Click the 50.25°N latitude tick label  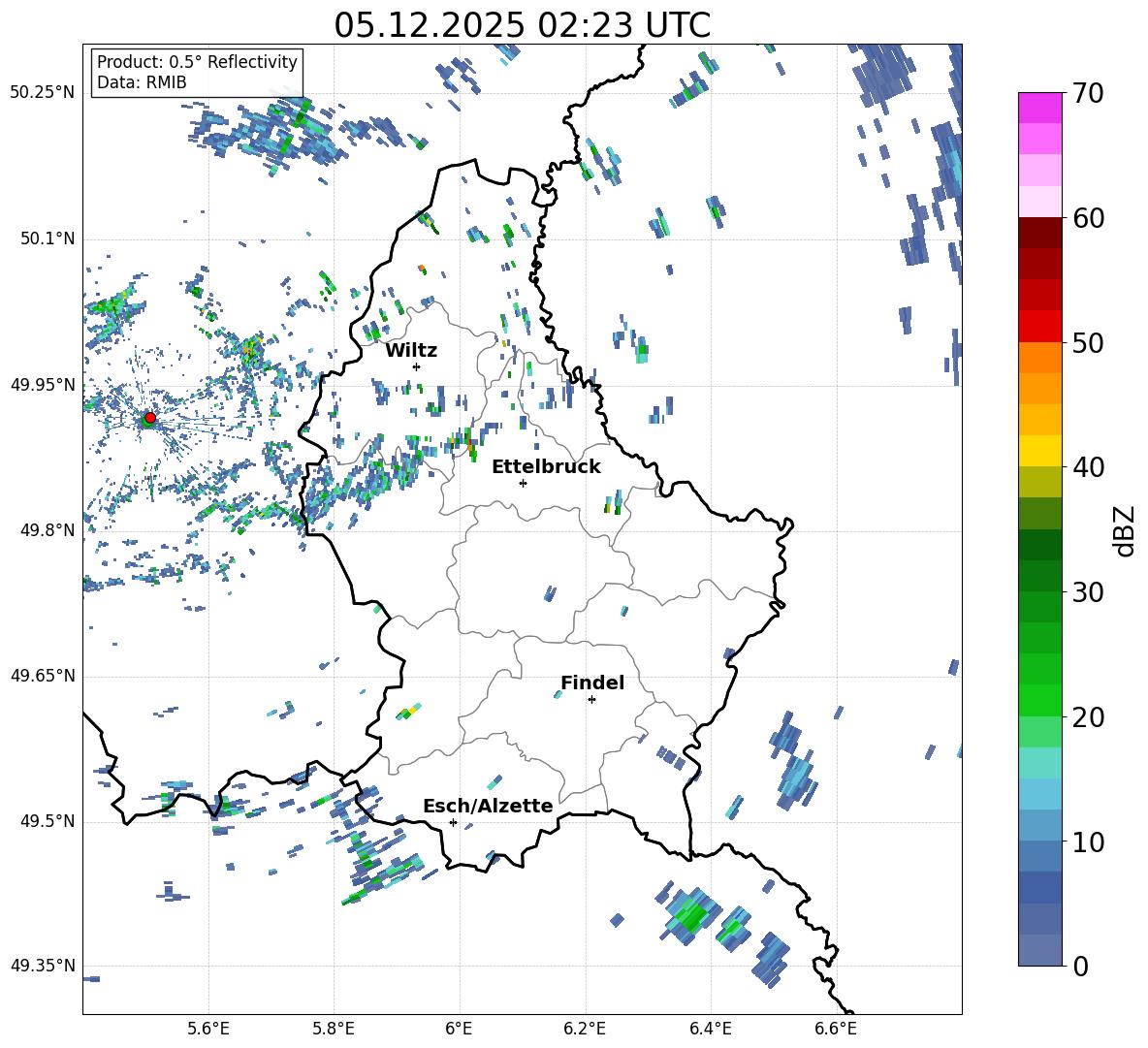pos(43,93)
